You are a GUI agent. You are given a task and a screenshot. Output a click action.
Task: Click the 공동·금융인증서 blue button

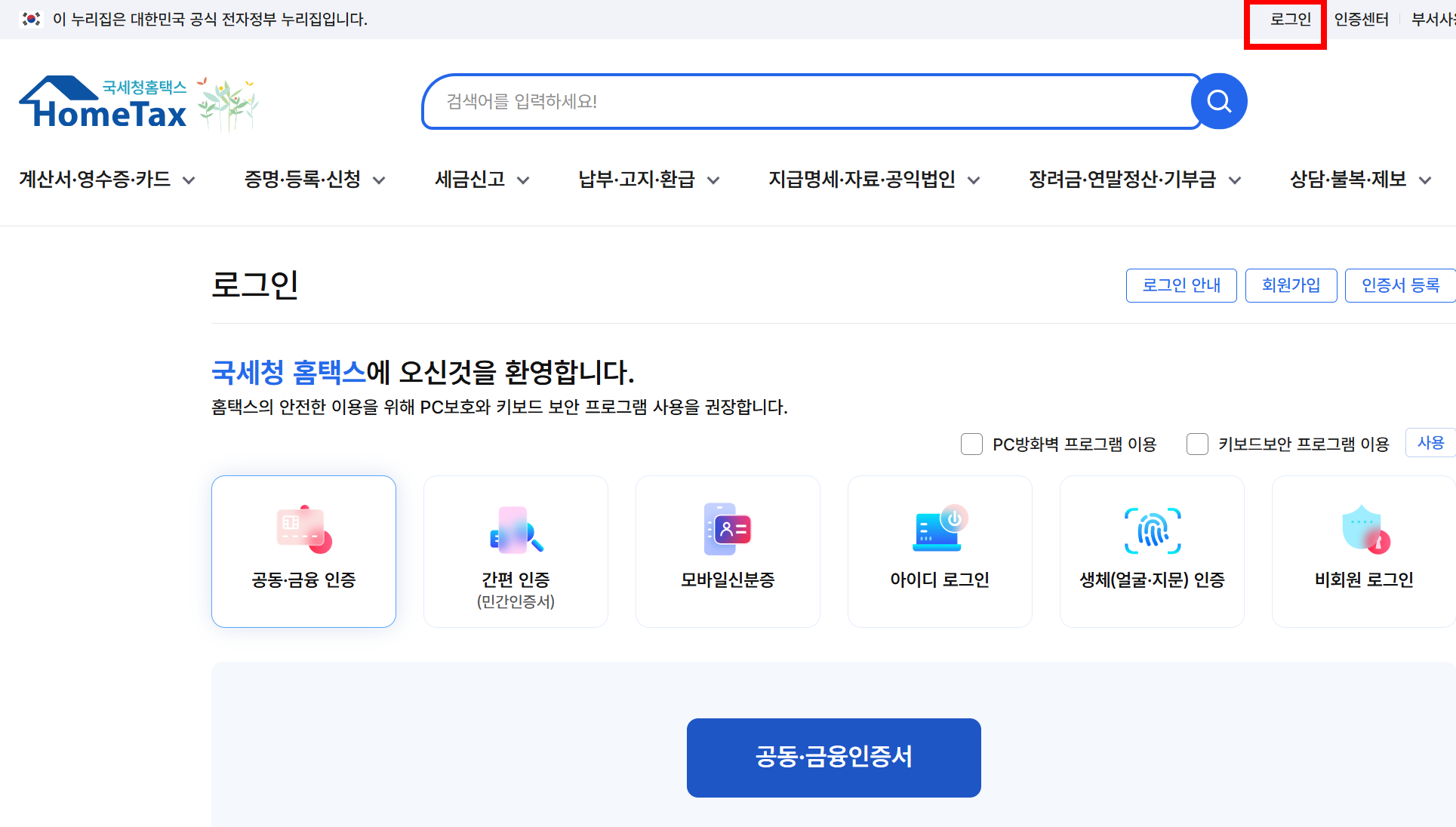[833, 758]
